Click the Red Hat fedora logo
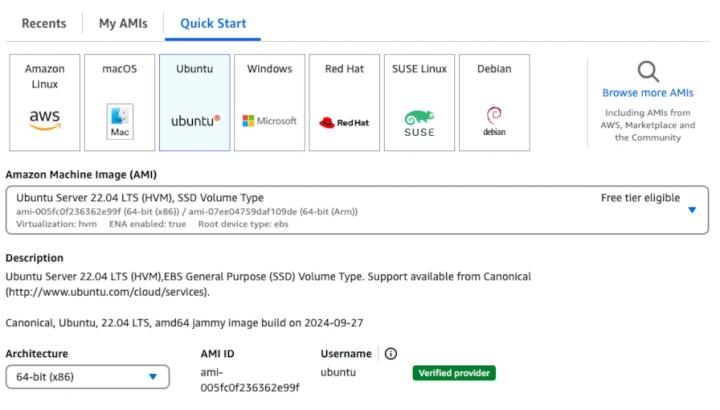This screenshot has width=720, height=410. point(344,123)
